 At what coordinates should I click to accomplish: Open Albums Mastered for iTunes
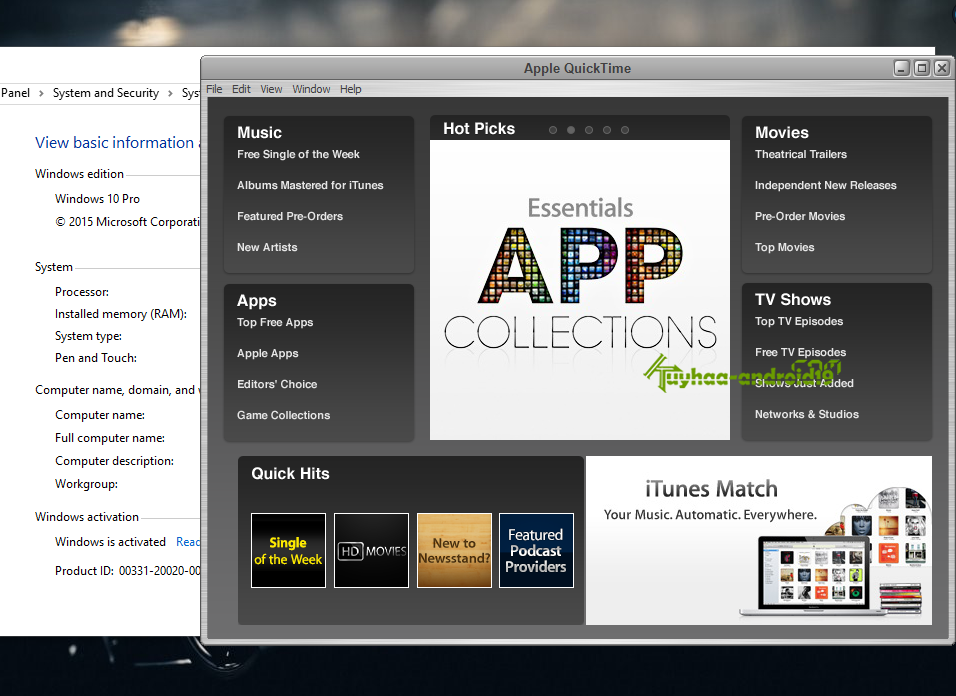(x=310, y=185)
